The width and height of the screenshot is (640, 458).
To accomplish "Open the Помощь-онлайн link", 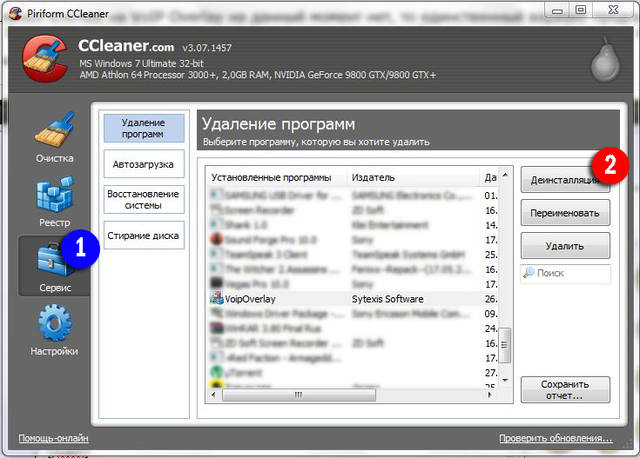I will click(x=53, y=438).
